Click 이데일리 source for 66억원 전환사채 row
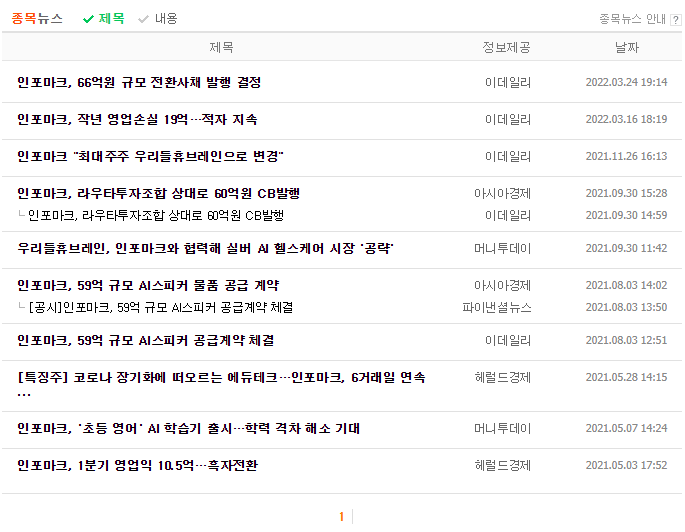Screen dimensions: 685x532 pos(508,83)
